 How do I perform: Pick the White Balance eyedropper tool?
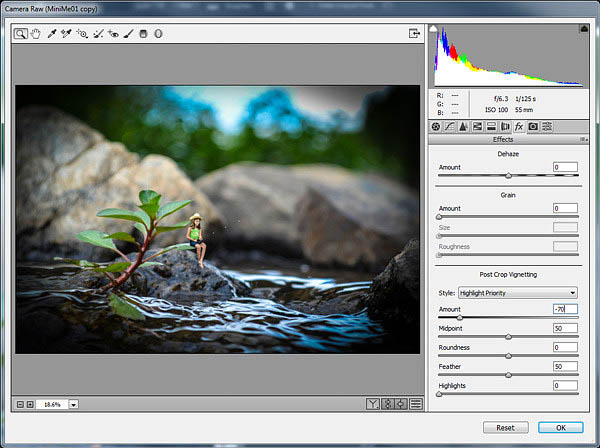pyautogui.click(x=52, y=34)
